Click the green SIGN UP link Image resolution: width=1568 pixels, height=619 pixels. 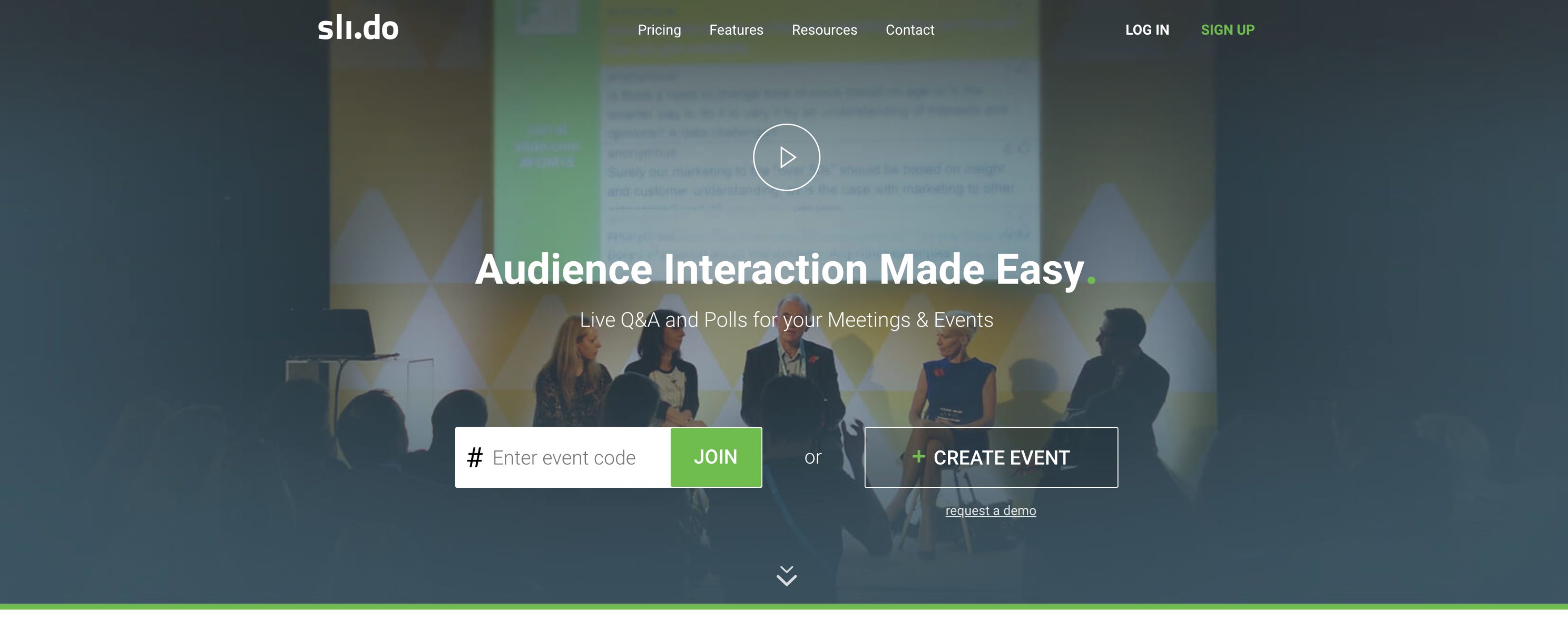1227,30
